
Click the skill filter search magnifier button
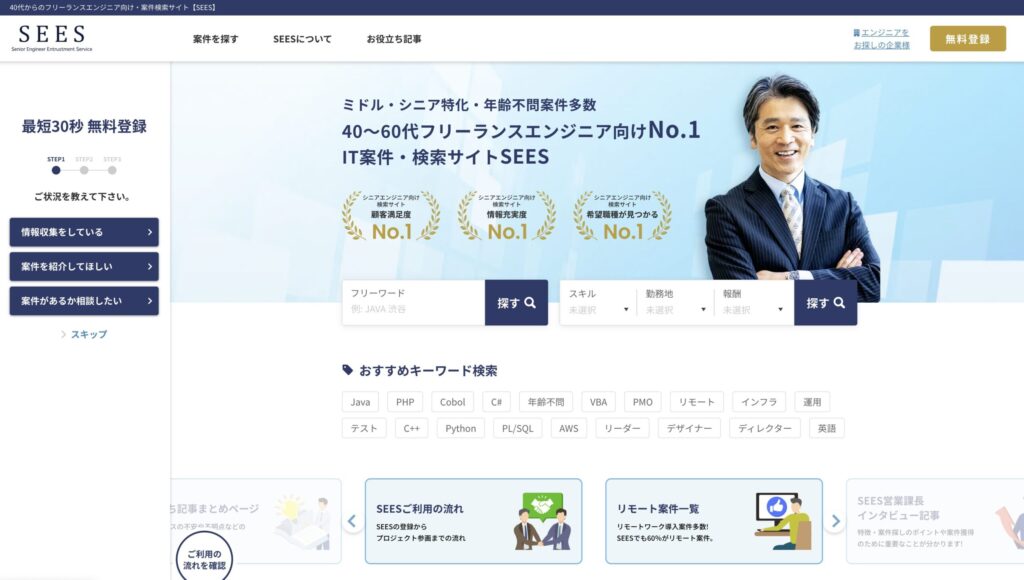pyautogui.click(x=825, y=303)
